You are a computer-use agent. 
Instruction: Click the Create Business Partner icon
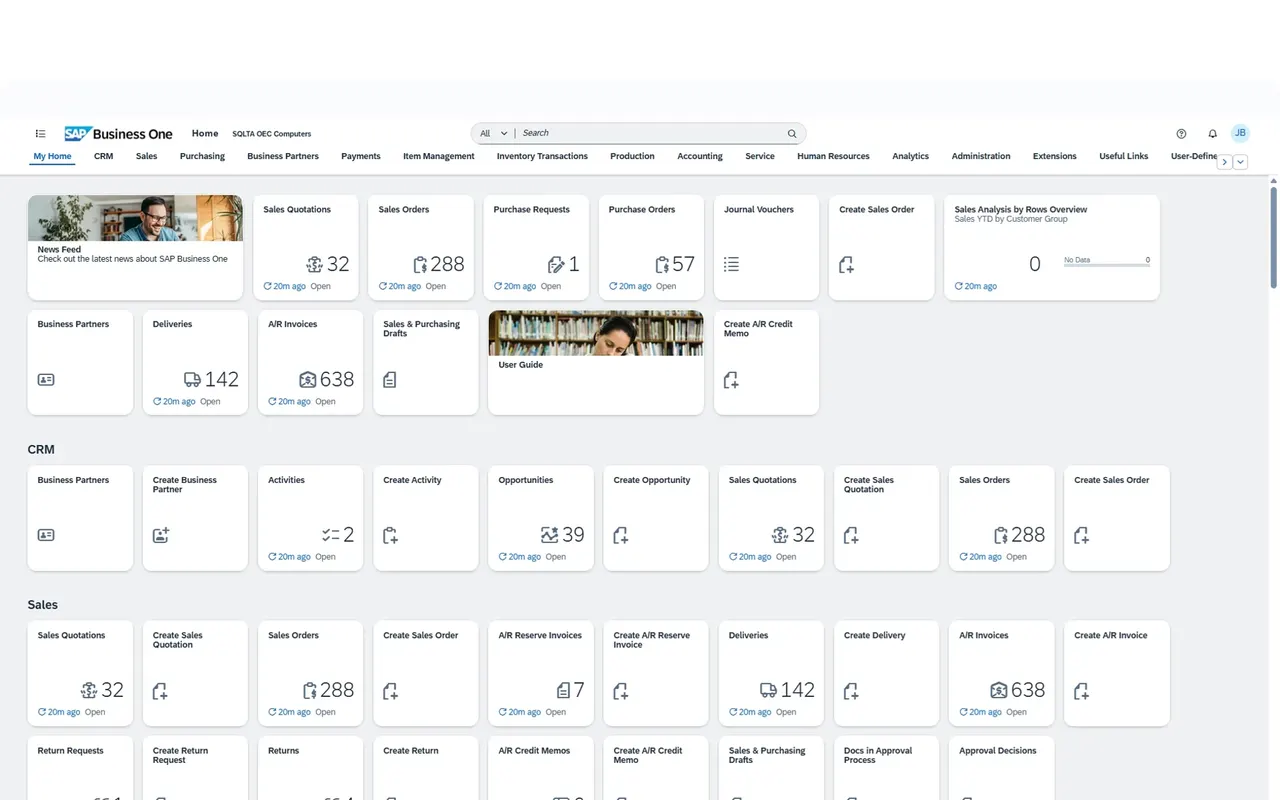161,536
